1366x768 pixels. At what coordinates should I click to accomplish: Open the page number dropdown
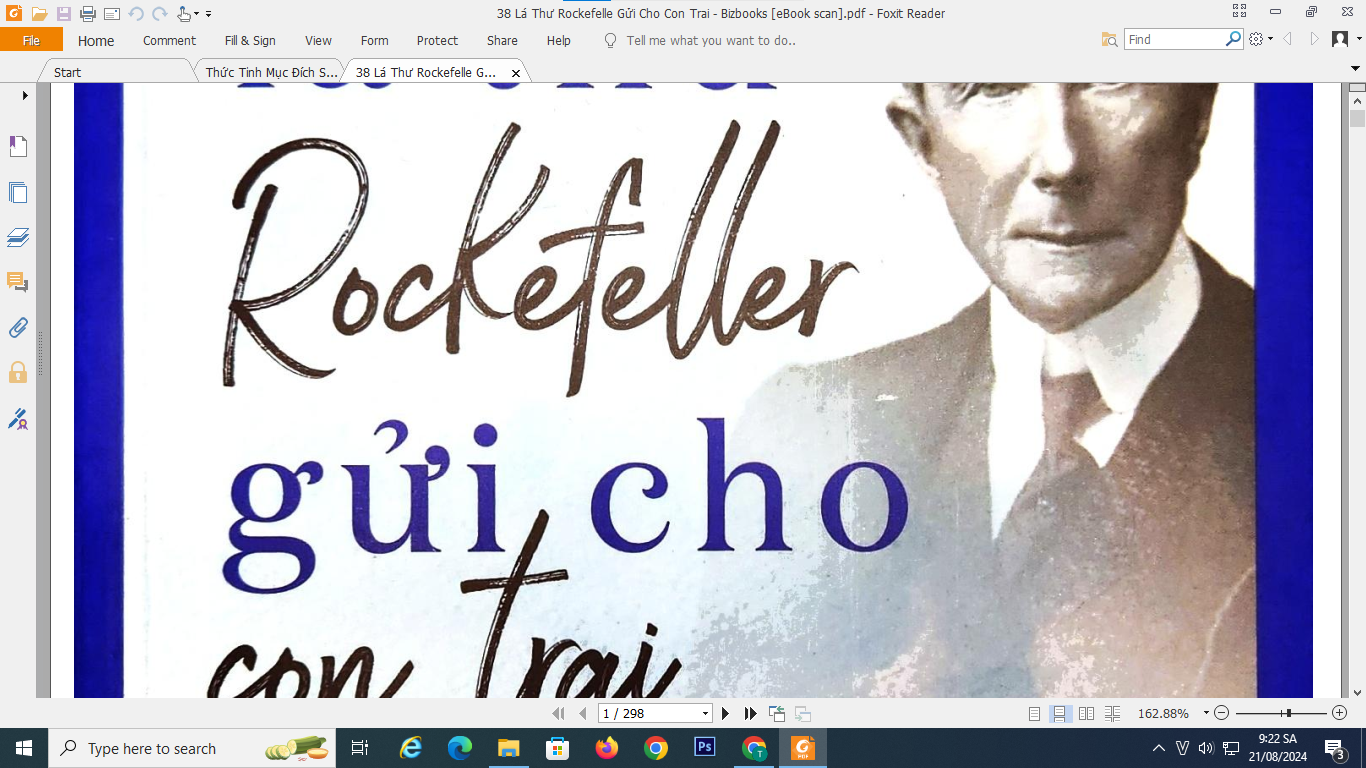(x=706, y=713)
